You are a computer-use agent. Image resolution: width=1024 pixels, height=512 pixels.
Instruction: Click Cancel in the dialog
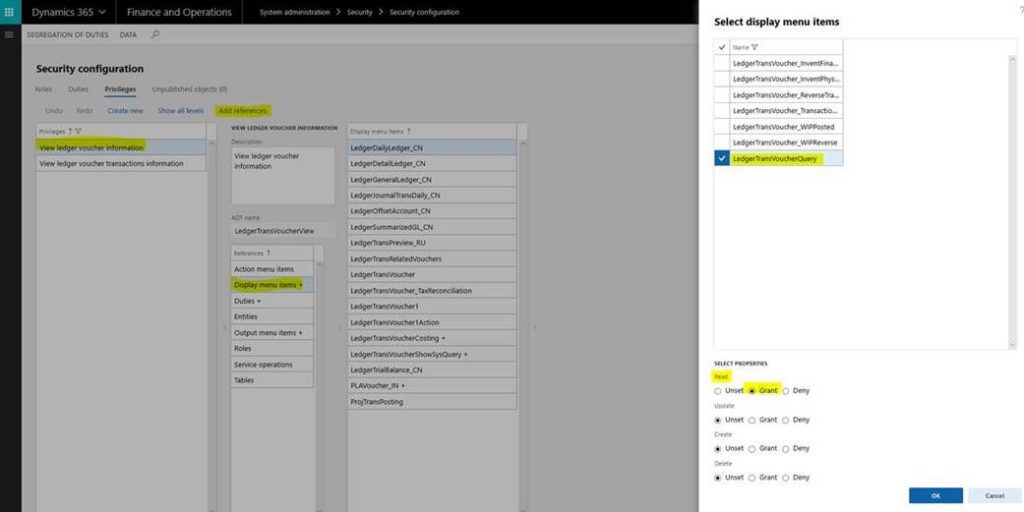pos(994,496)
